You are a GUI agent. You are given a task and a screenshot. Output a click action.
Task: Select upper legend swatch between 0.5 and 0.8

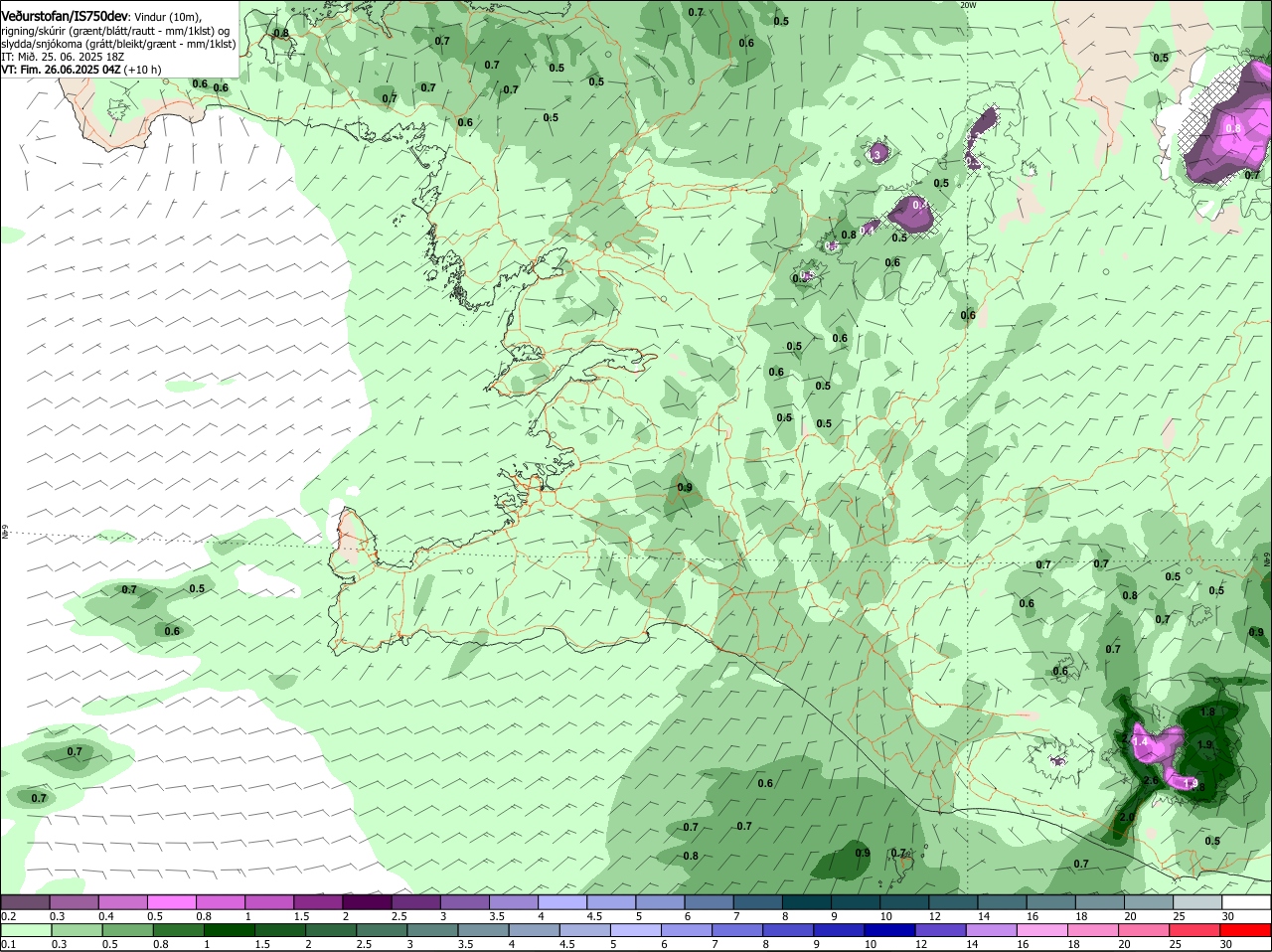pos(172,902)
